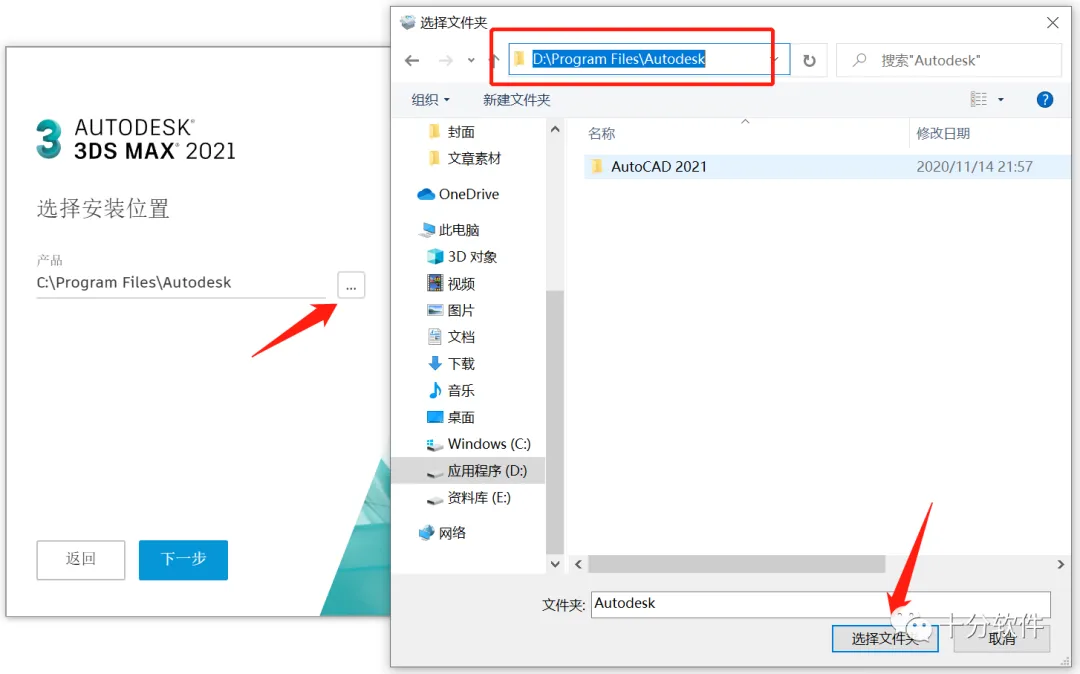Open the recent locations dropdown chevron

(x=471, y=61)
